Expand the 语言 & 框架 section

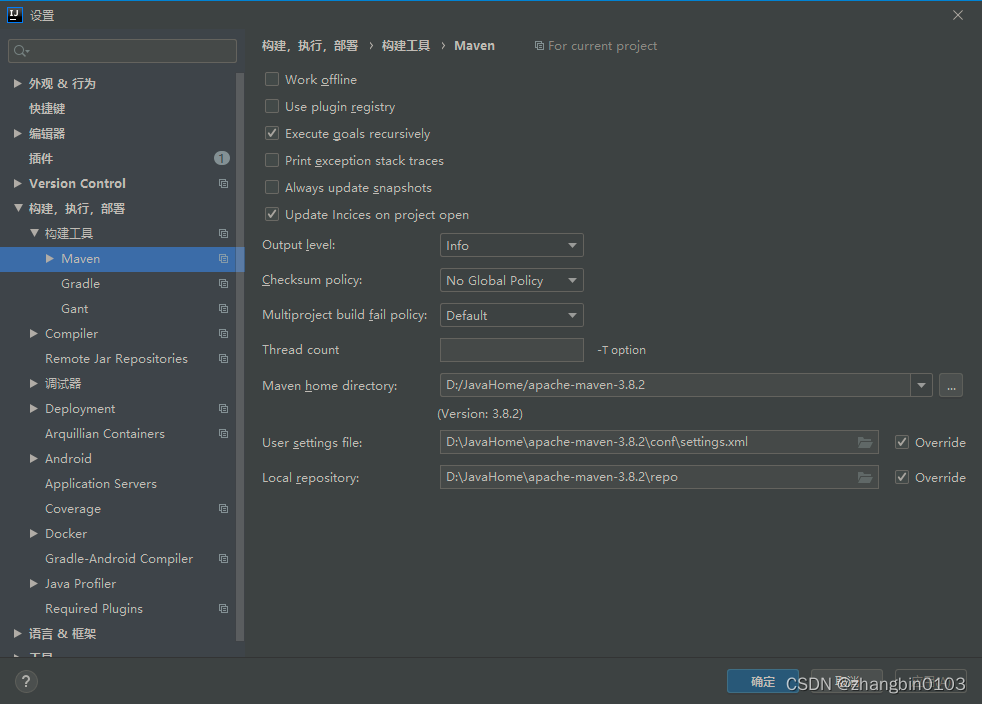(18, 634)
